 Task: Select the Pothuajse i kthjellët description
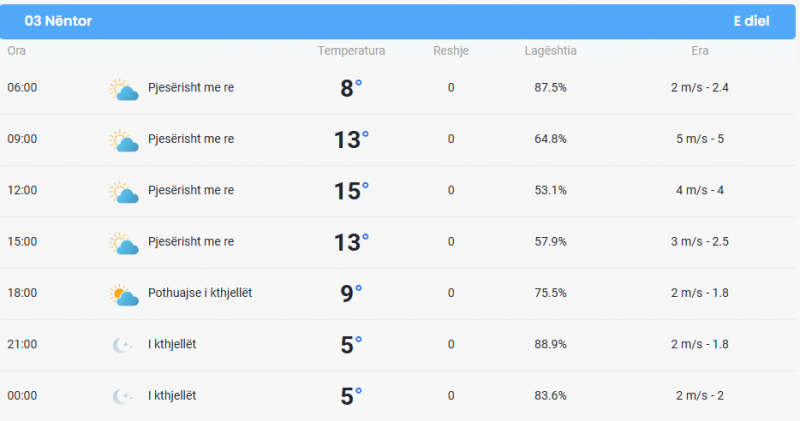pyautogui.click(x=200, y=293)
